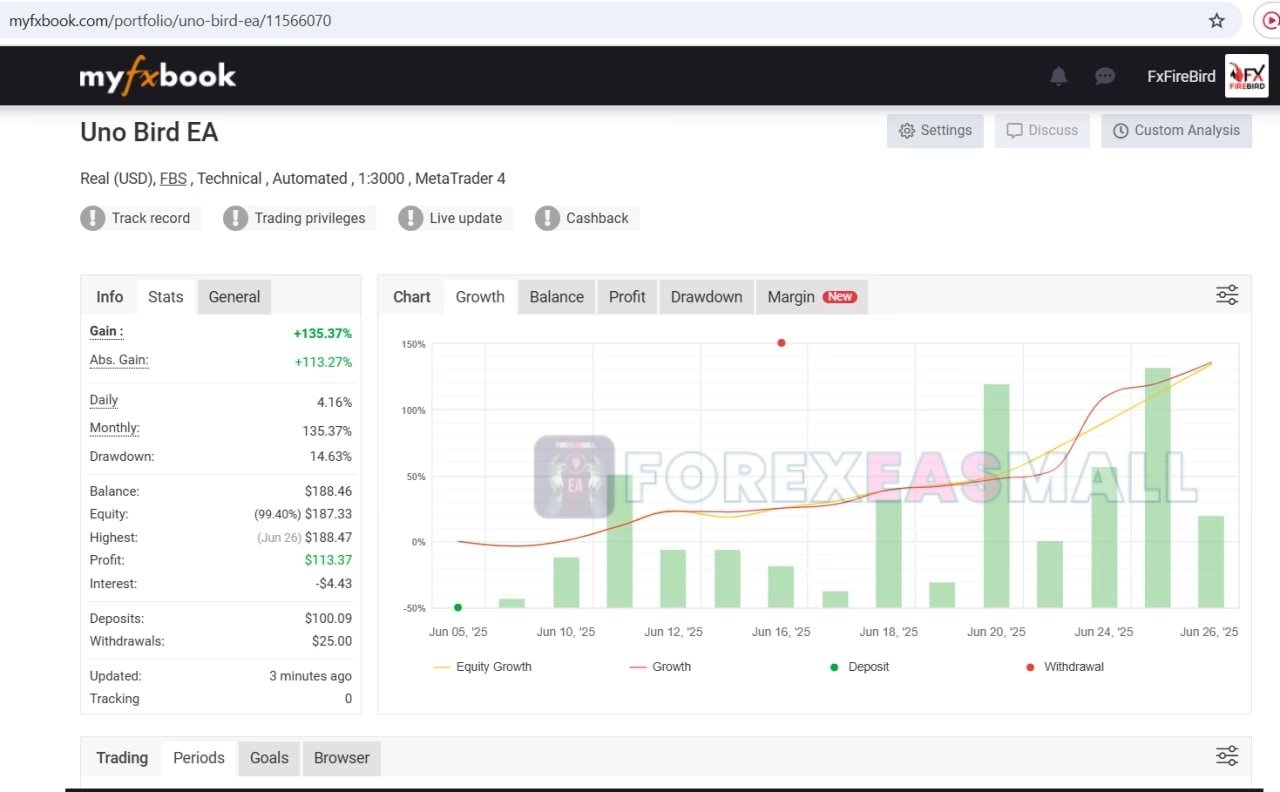The width and height of the screenshot is (1280, 792).
Task: Click the FxFireBird profile avatar
Action: (x=1247, y=76)
